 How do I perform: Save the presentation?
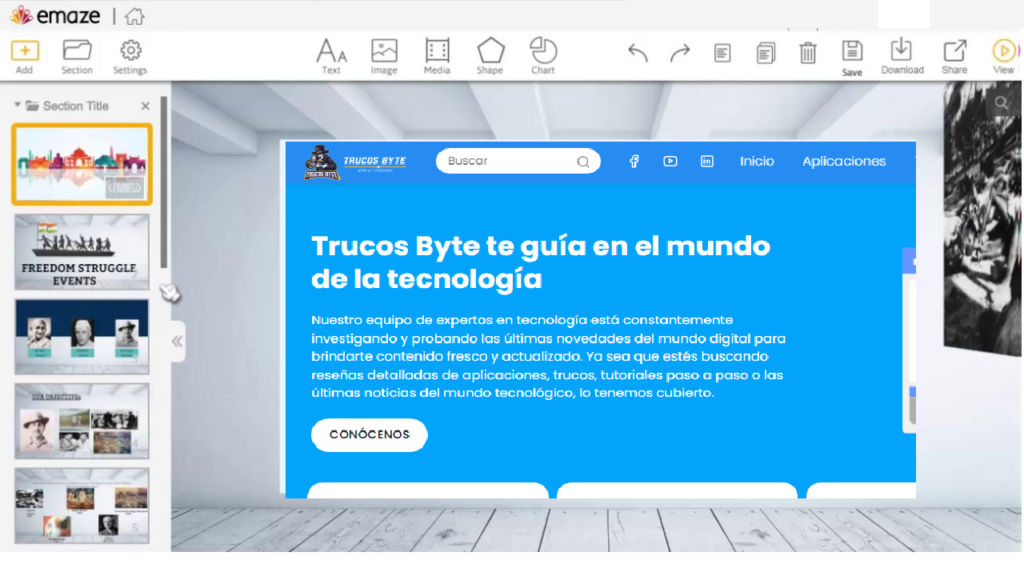(x=852, y=58)
